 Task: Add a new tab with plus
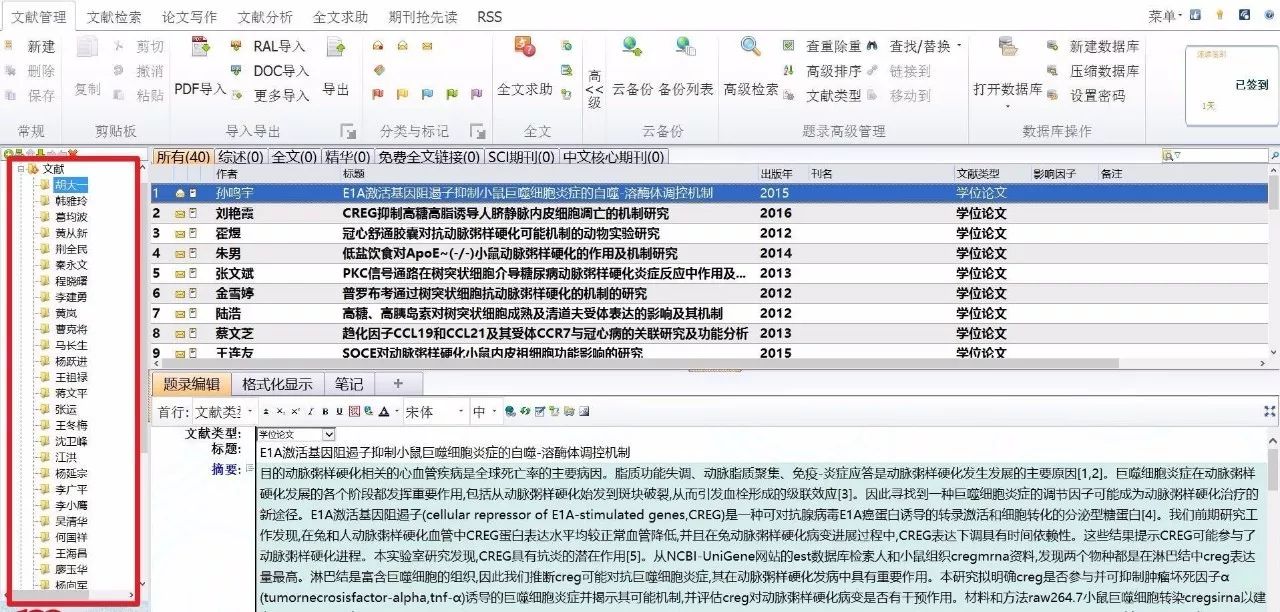pos(398,384)
